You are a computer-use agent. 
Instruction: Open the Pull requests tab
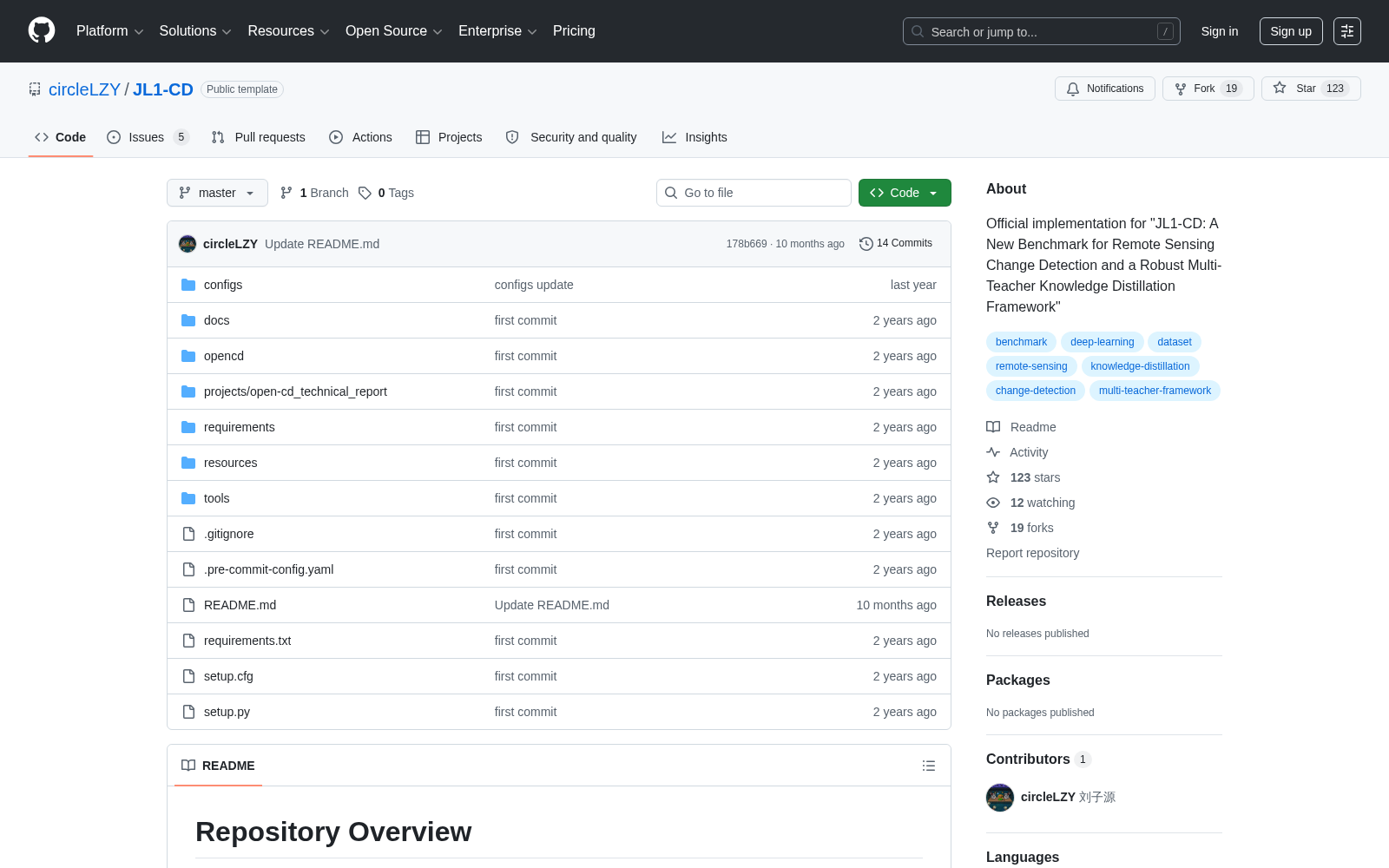[x=259, y=137]
